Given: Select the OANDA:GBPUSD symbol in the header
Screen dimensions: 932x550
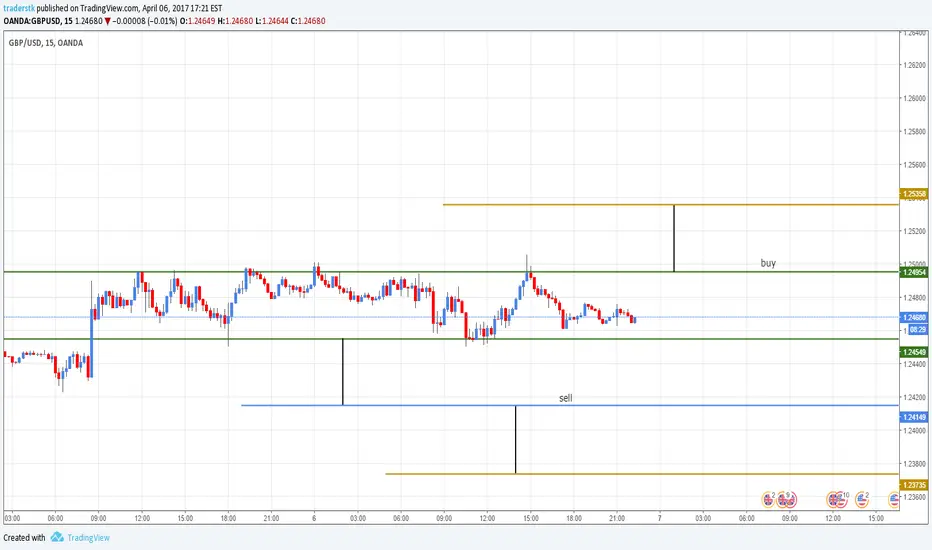Looking at the screenshot, I should 30,21.
